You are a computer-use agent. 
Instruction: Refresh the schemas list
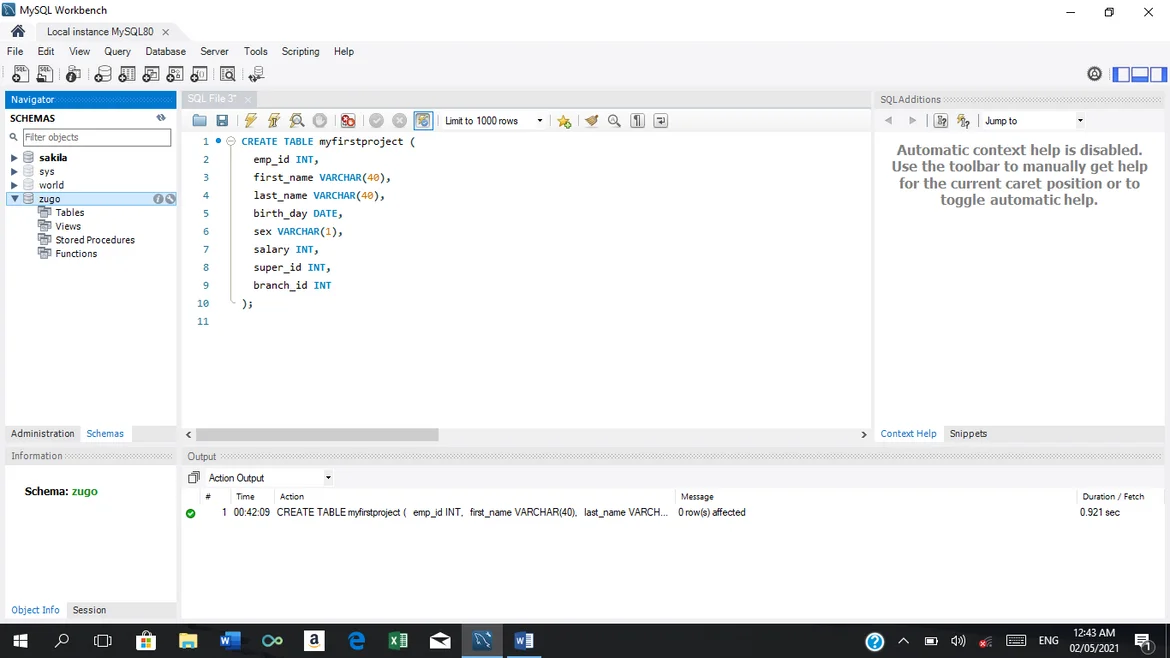(161, 118)
